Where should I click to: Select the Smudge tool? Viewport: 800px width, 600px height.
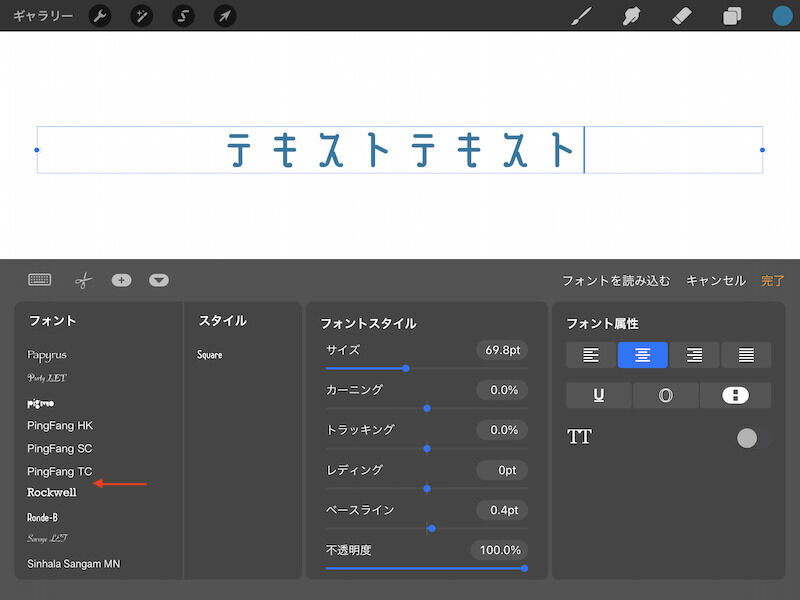631,16
